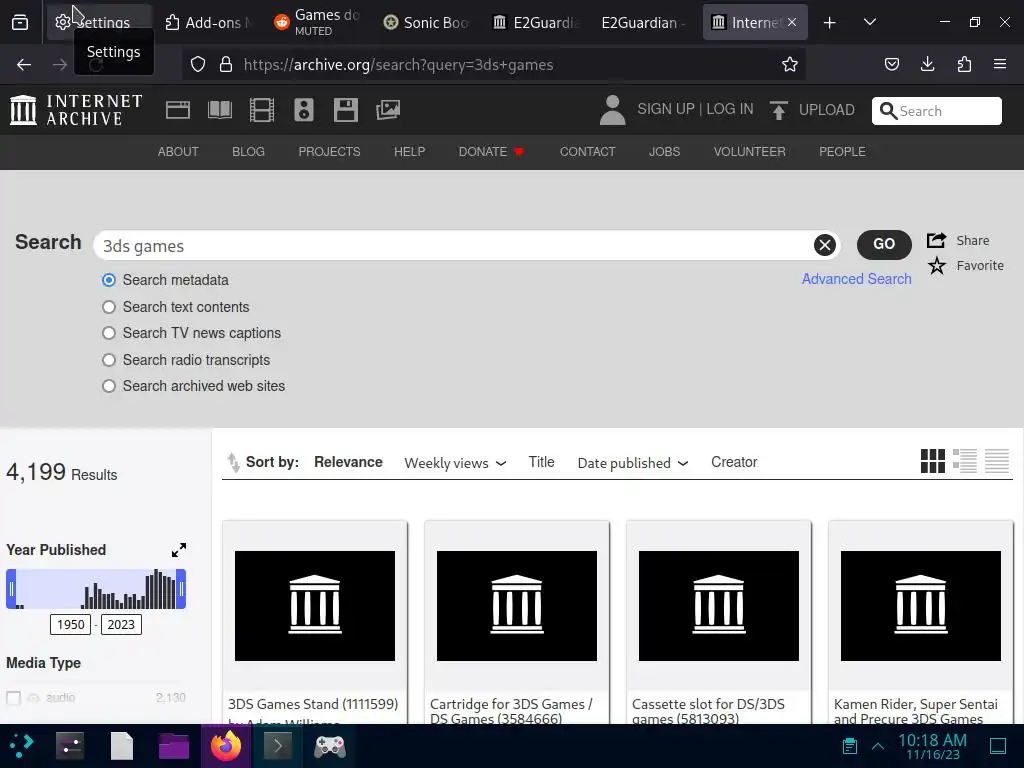Screen dimensions: 1024x768
Task: Open a new browser tab
Action: pyautogui.click(x=829, y=22)
